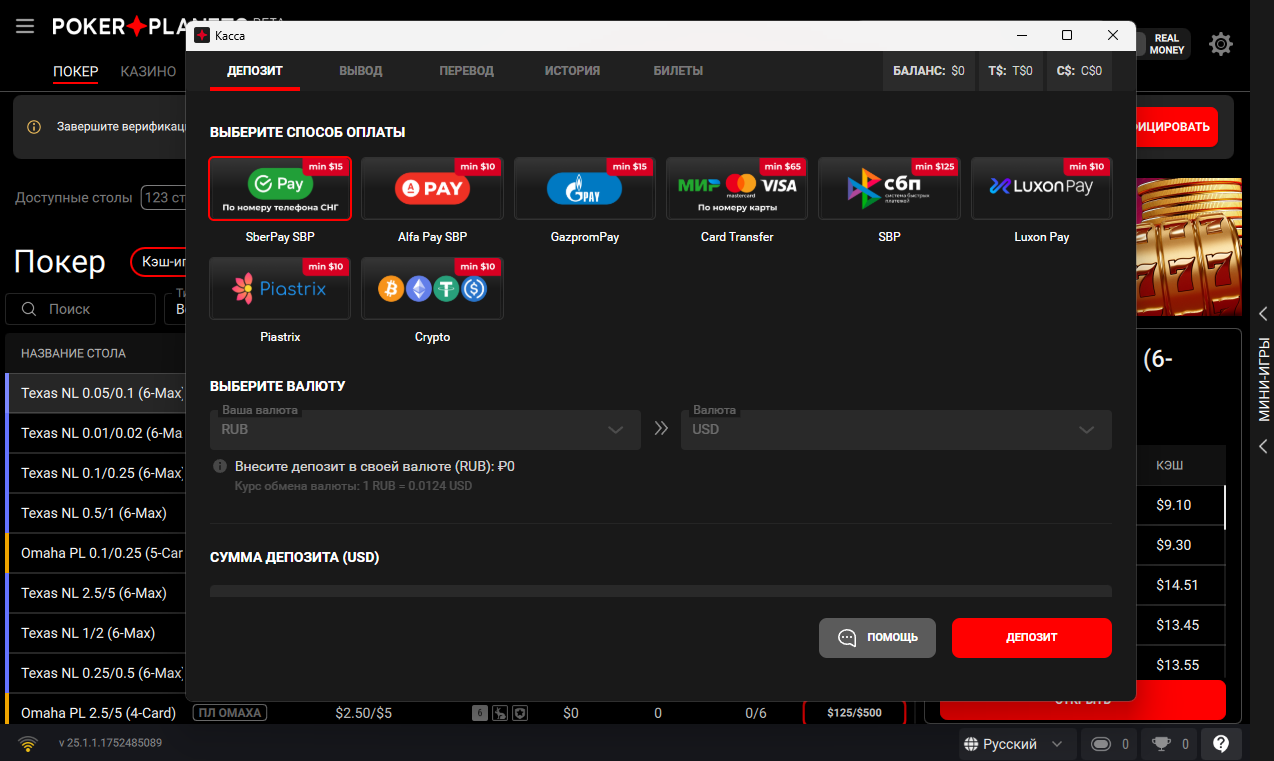Open the ИСТОРИЯ tab in the cashier

(x=572, y=71)
